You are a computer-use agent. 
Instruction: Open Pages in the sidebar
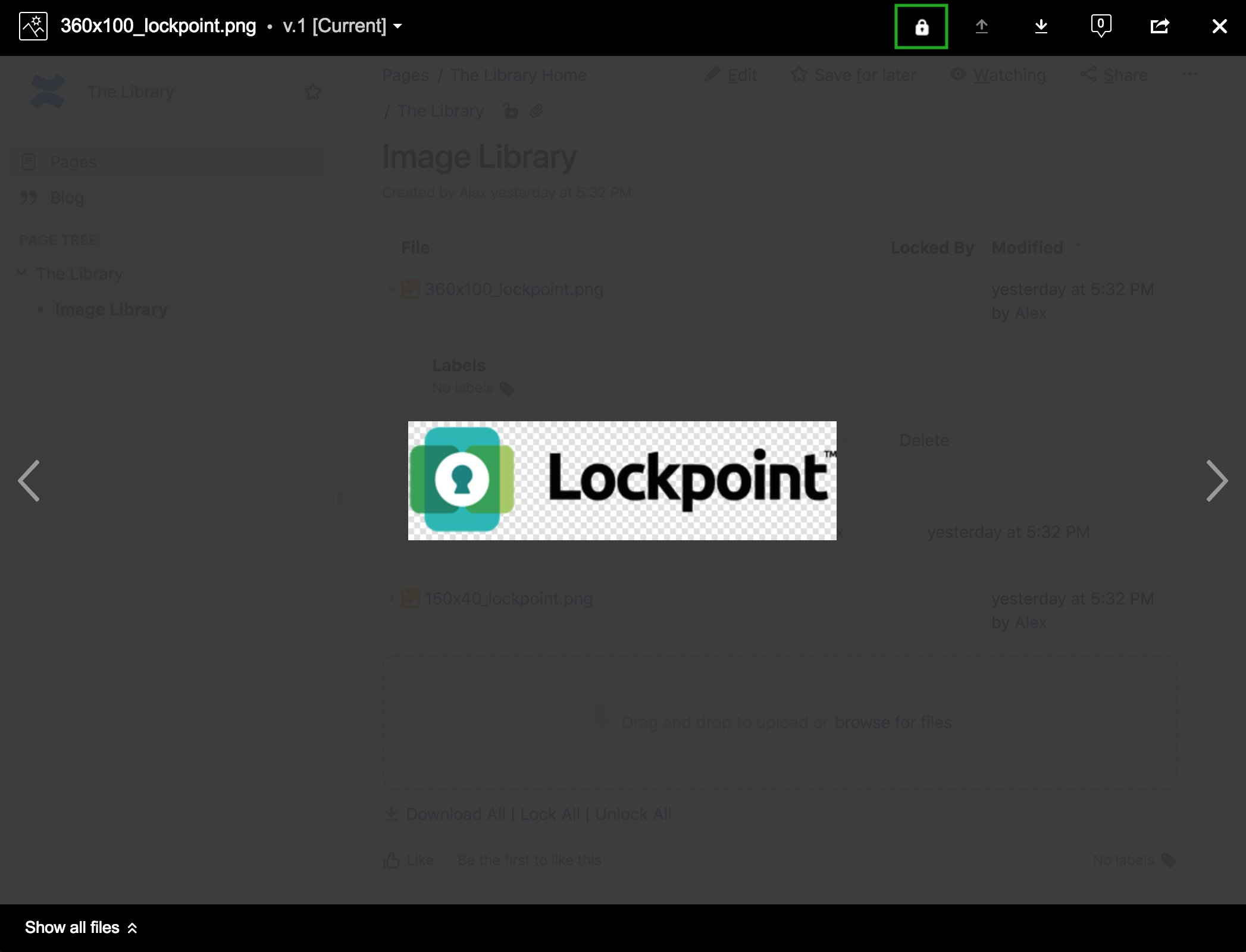point(73,162)
